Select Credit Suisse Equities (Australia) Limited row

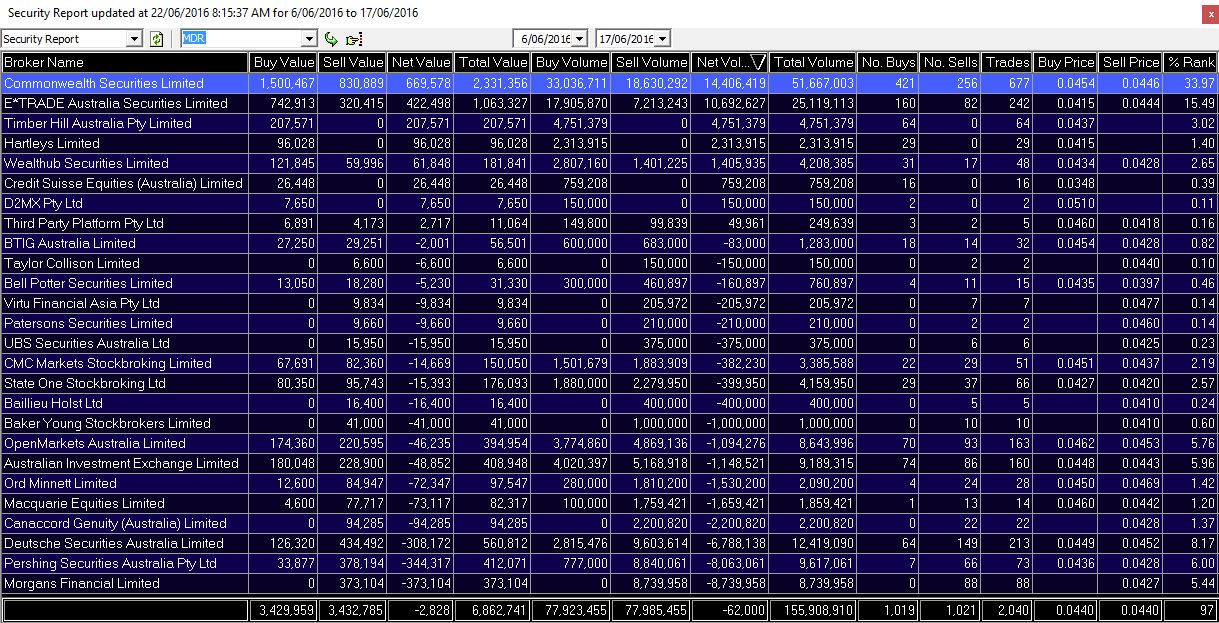609,183
